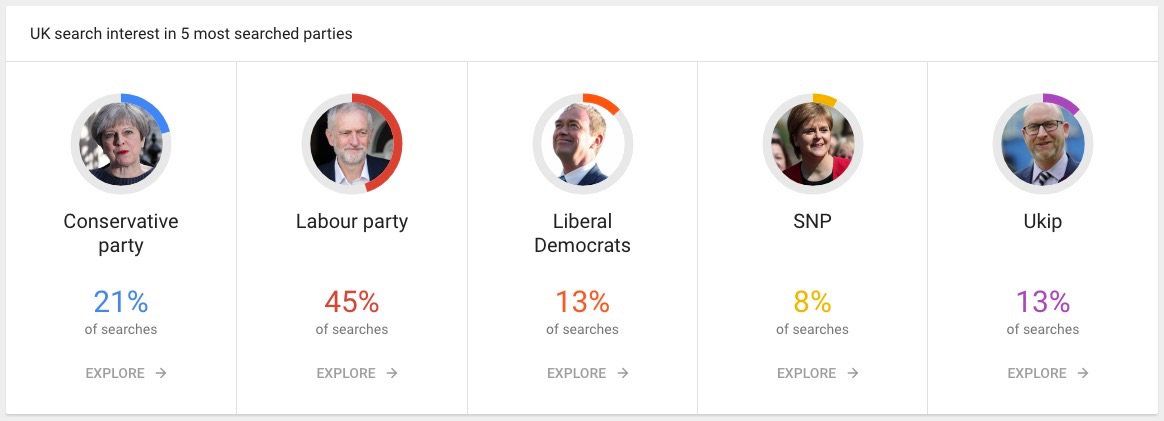Select the SNP leader photo

813,143
